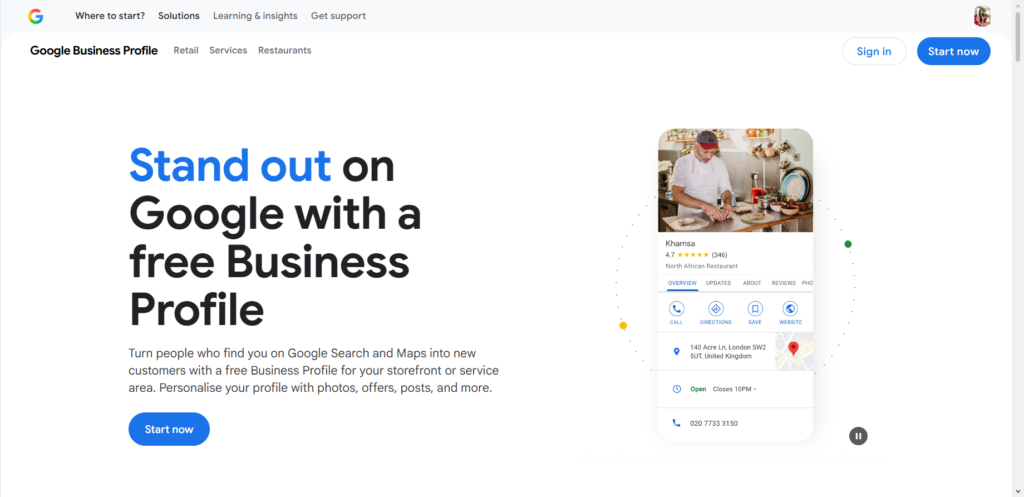Screen dimensions: 1024x497
Task: Click the clock icon beside Open hours
Action: [x=676, y=388]
